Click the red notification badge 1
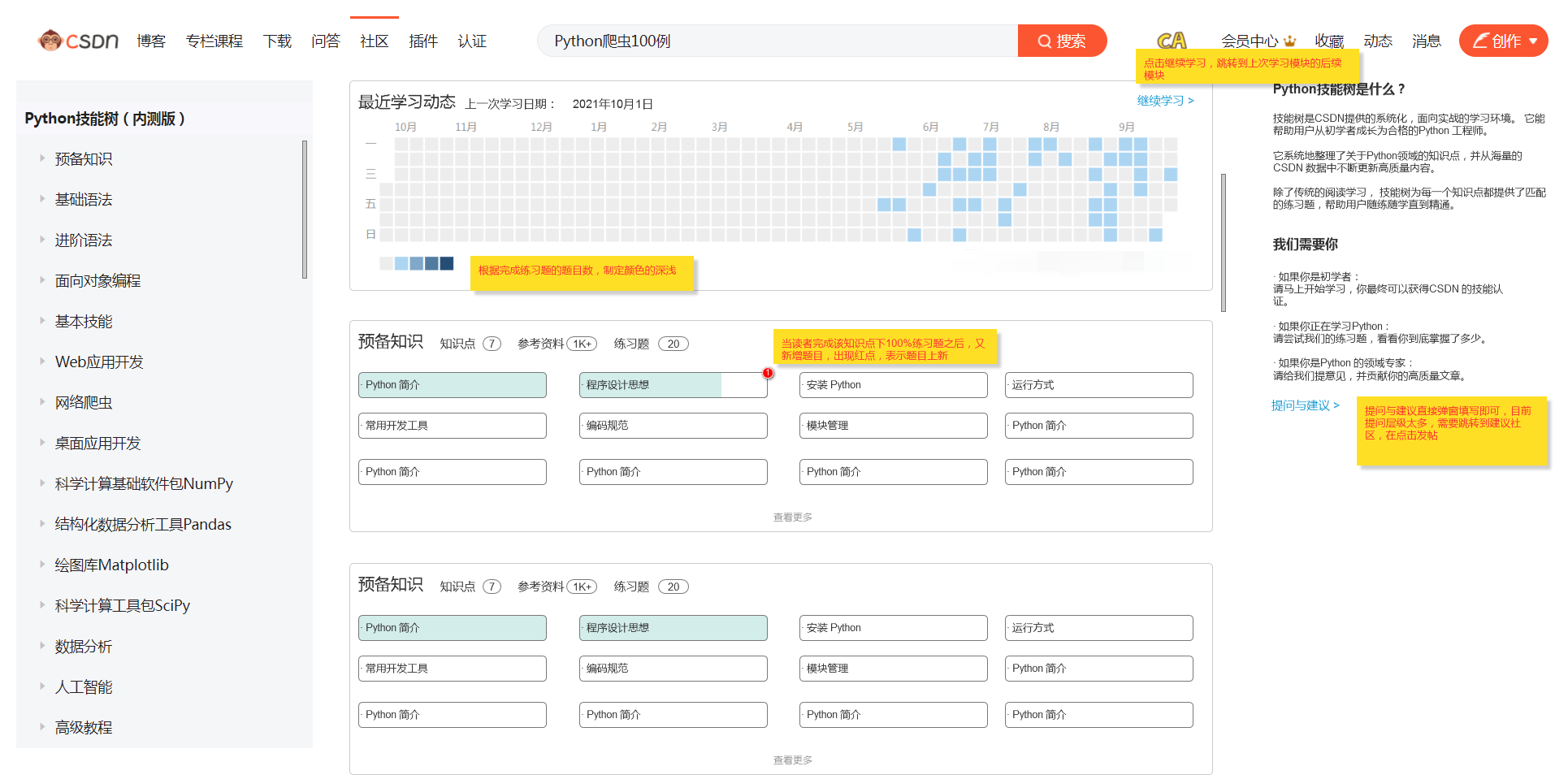The height and width of the screenshot is (775, 1568). coord(768,373)
